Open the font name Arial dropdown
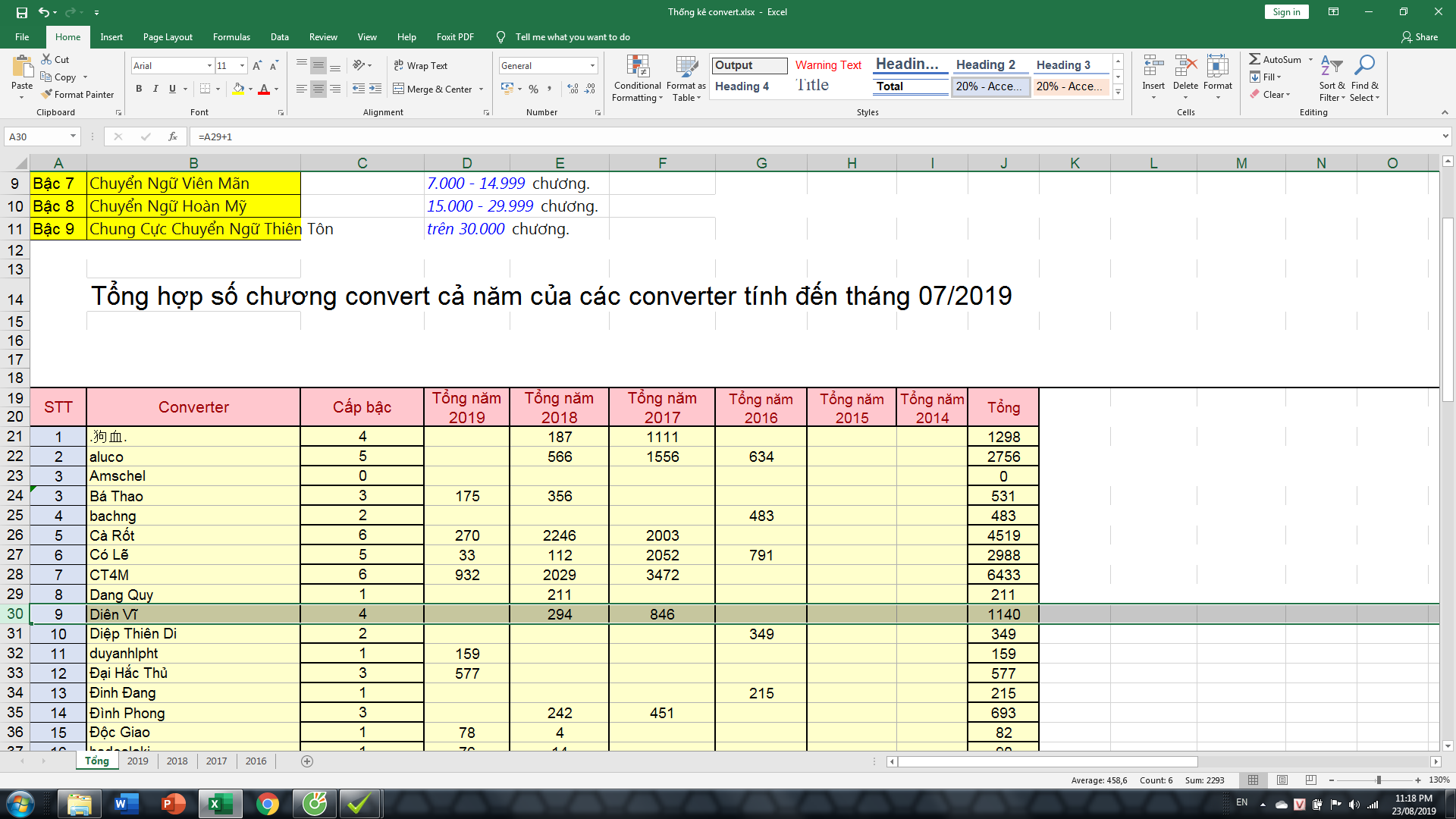The image size is (1456, 819). click(209, 66)
